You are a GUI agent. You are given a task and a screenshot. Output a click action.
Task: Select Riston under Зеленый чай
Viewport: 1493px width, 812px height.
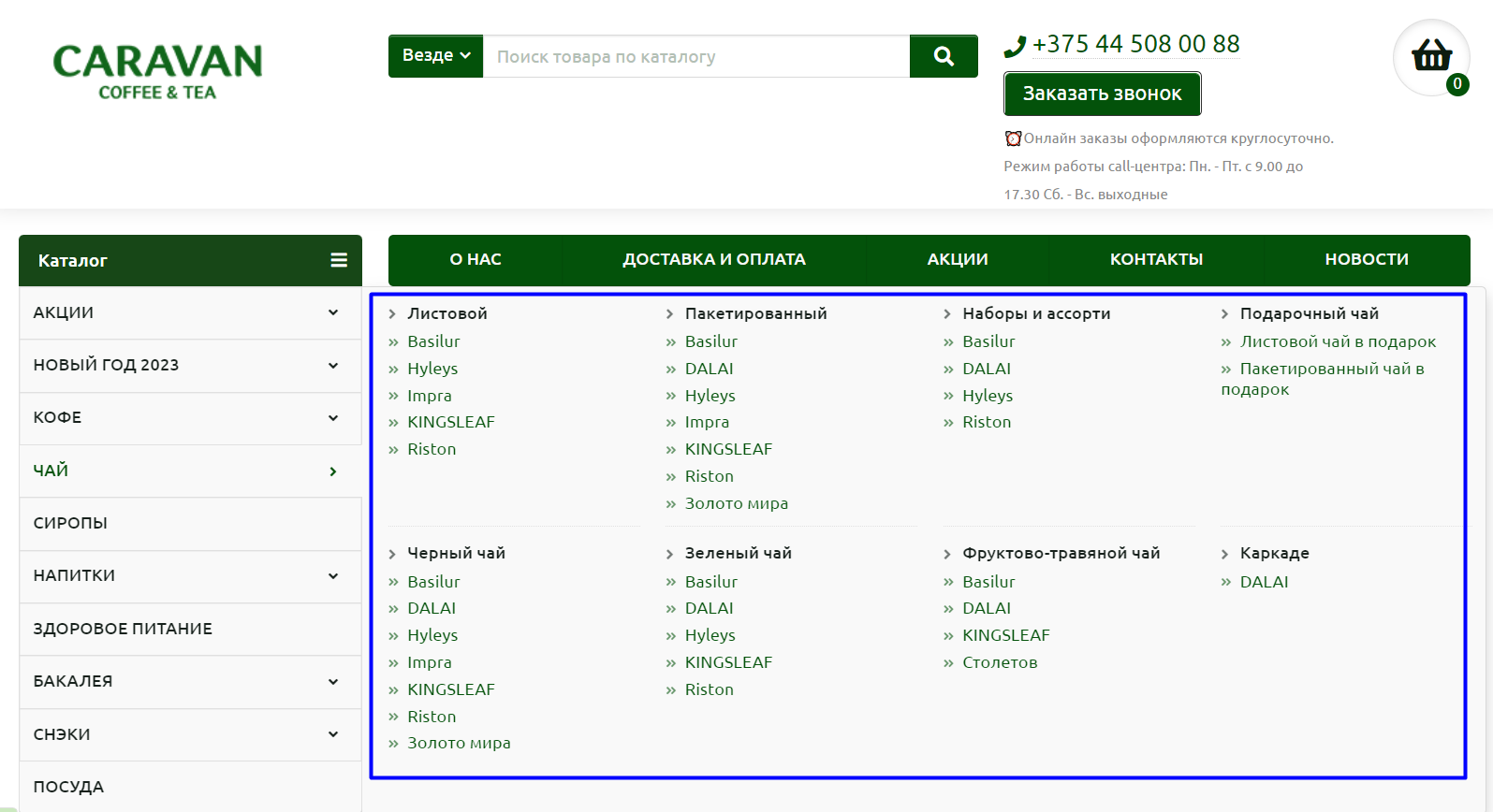pyautogui.click(x=710, y=689)
